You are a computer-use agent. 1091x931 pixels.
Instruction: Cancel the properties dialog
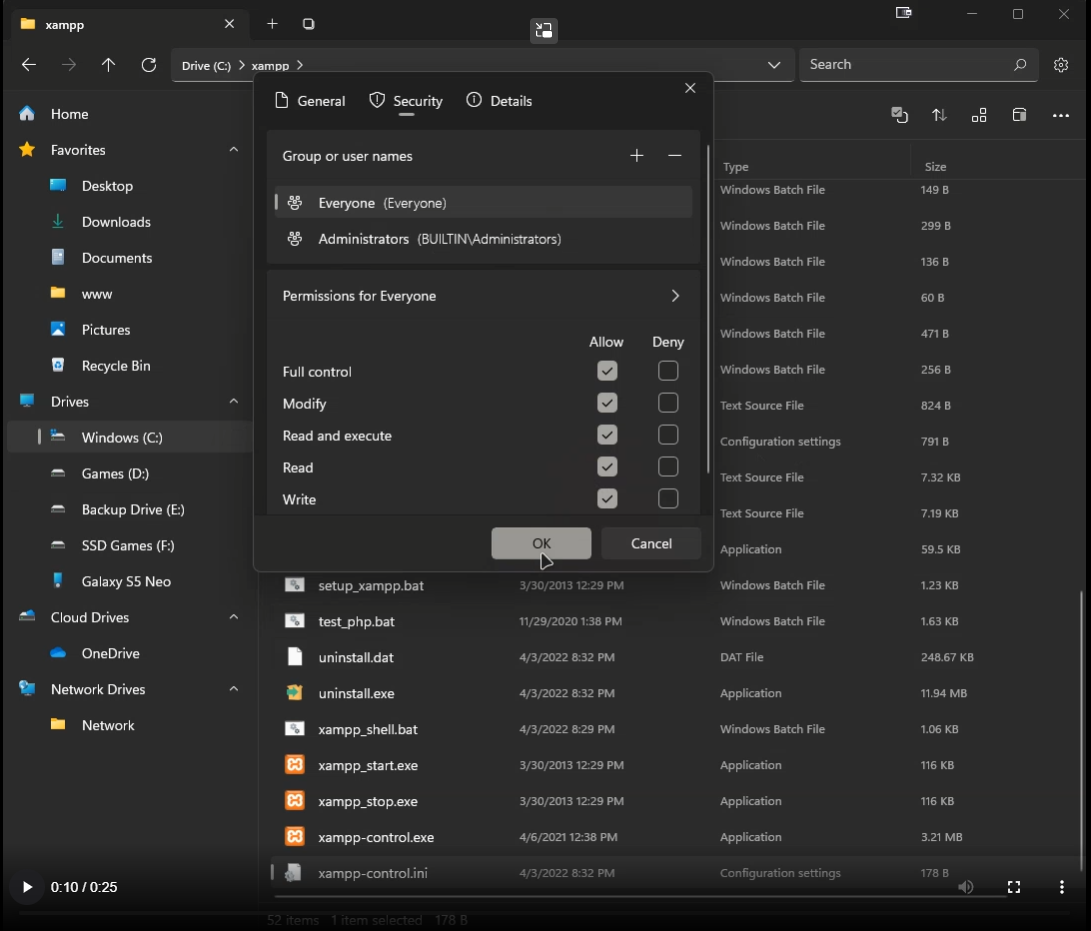651,543
